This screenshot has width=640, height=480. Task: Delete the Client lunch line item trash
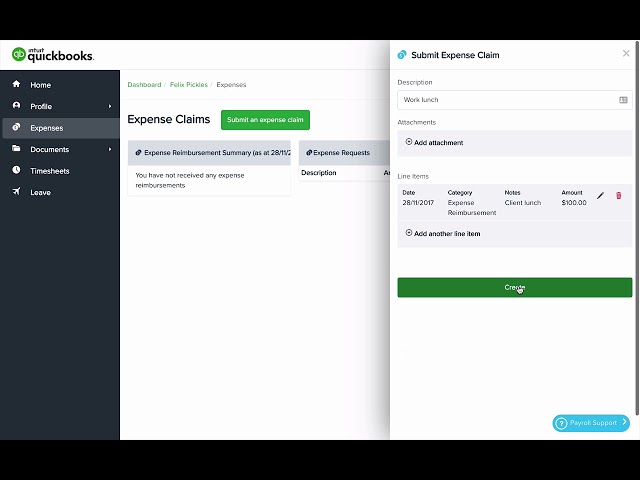click(x=618, y=196)
